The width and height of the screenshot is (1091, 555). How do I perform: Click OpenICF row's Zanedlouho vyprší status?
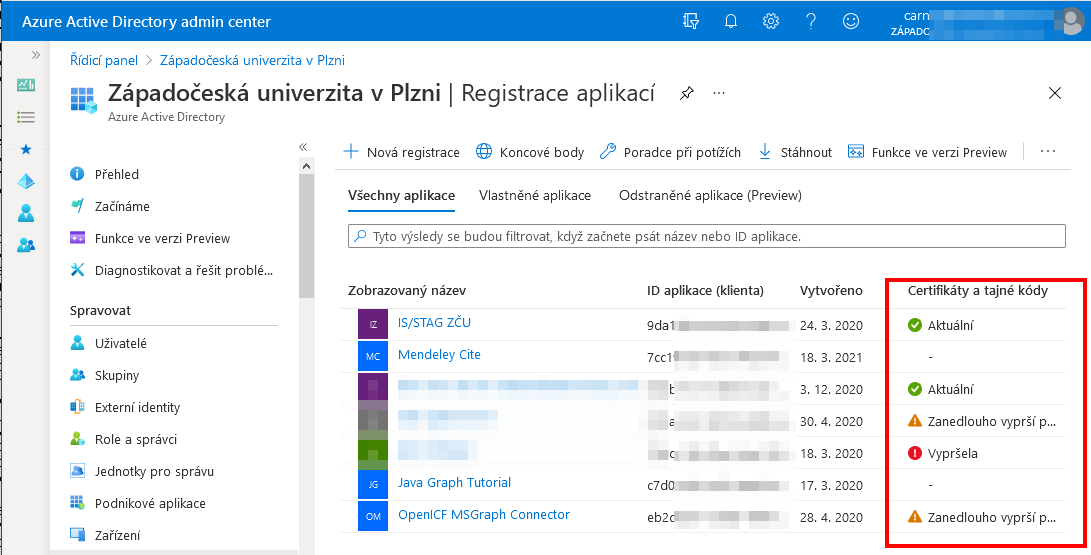click(982, 517)
